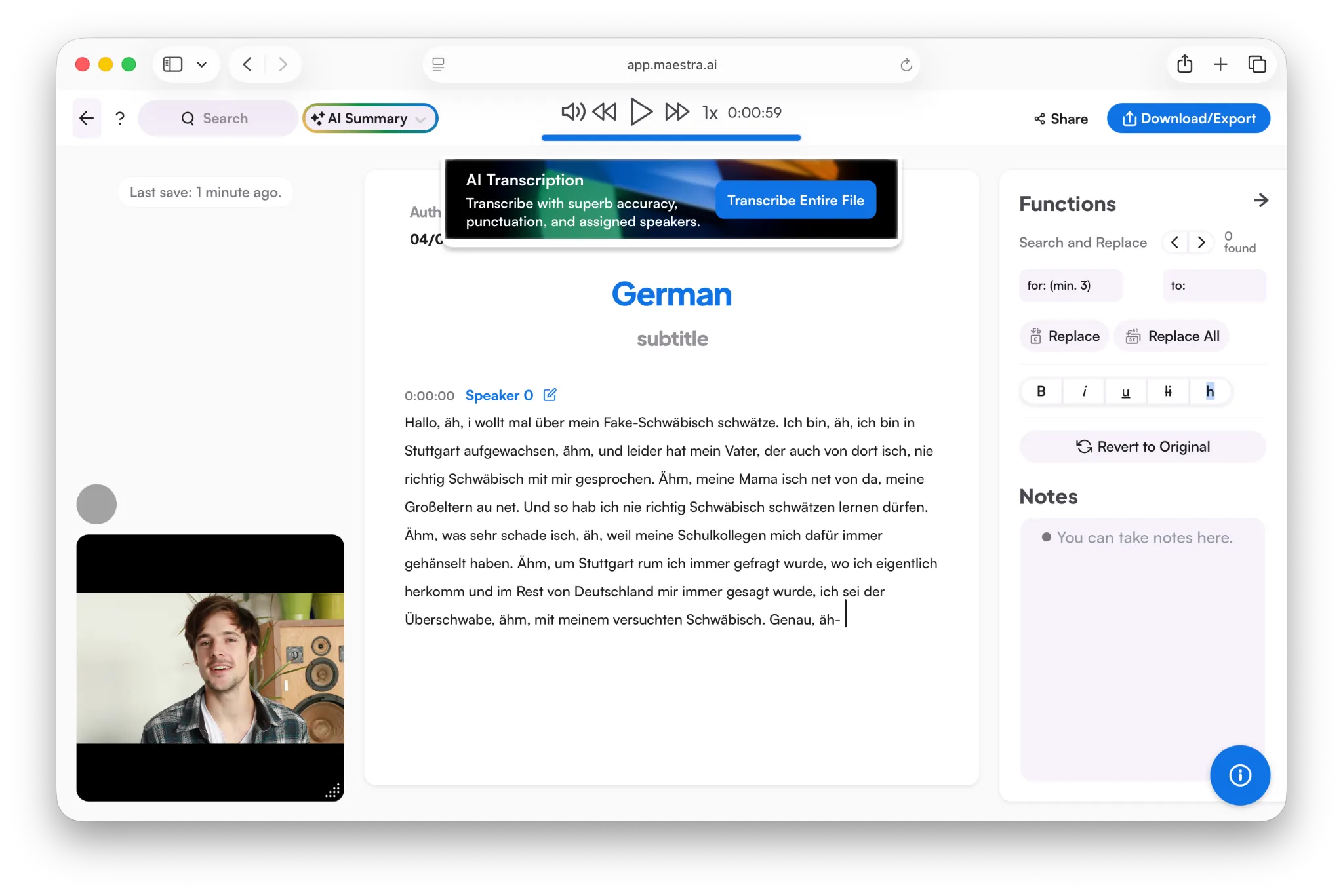
Task: Play the audio with the play button
Action: click(641, 112)
